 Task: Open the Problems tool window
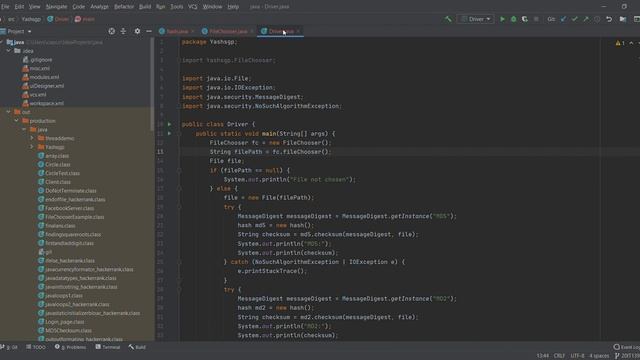(x=70, y=347)
